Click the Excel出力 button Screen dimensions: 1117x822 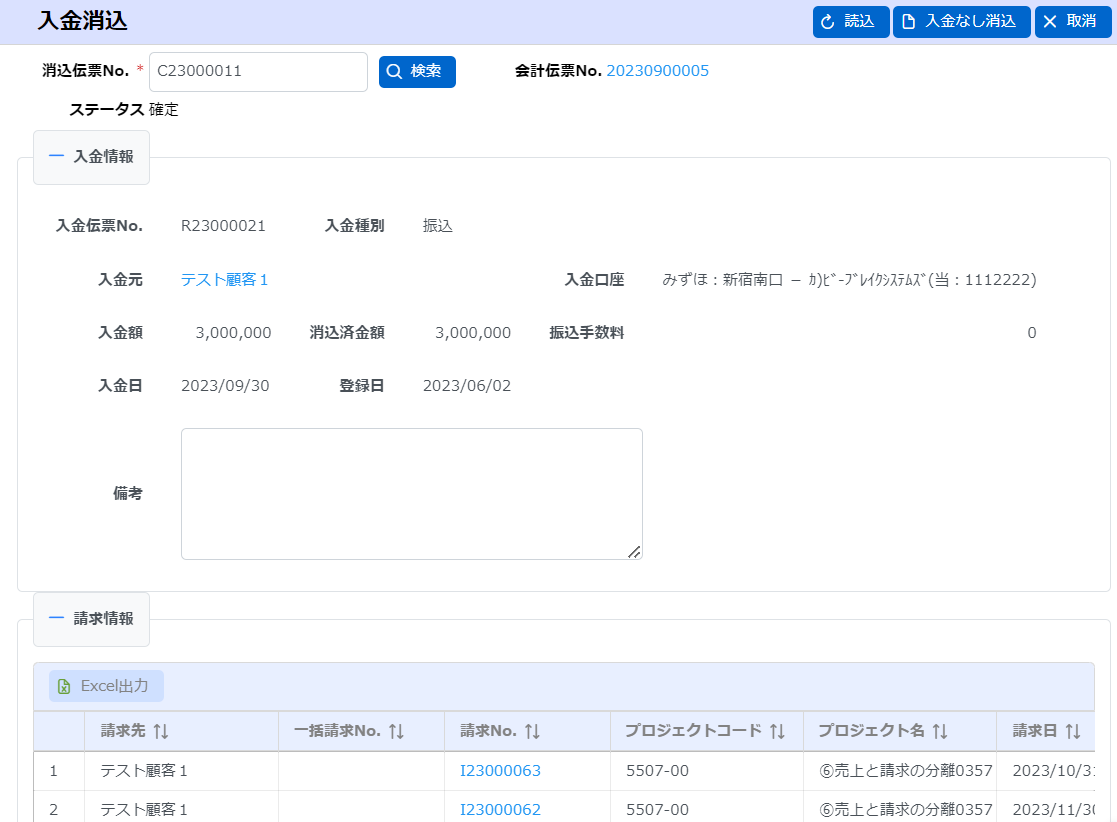106,686
